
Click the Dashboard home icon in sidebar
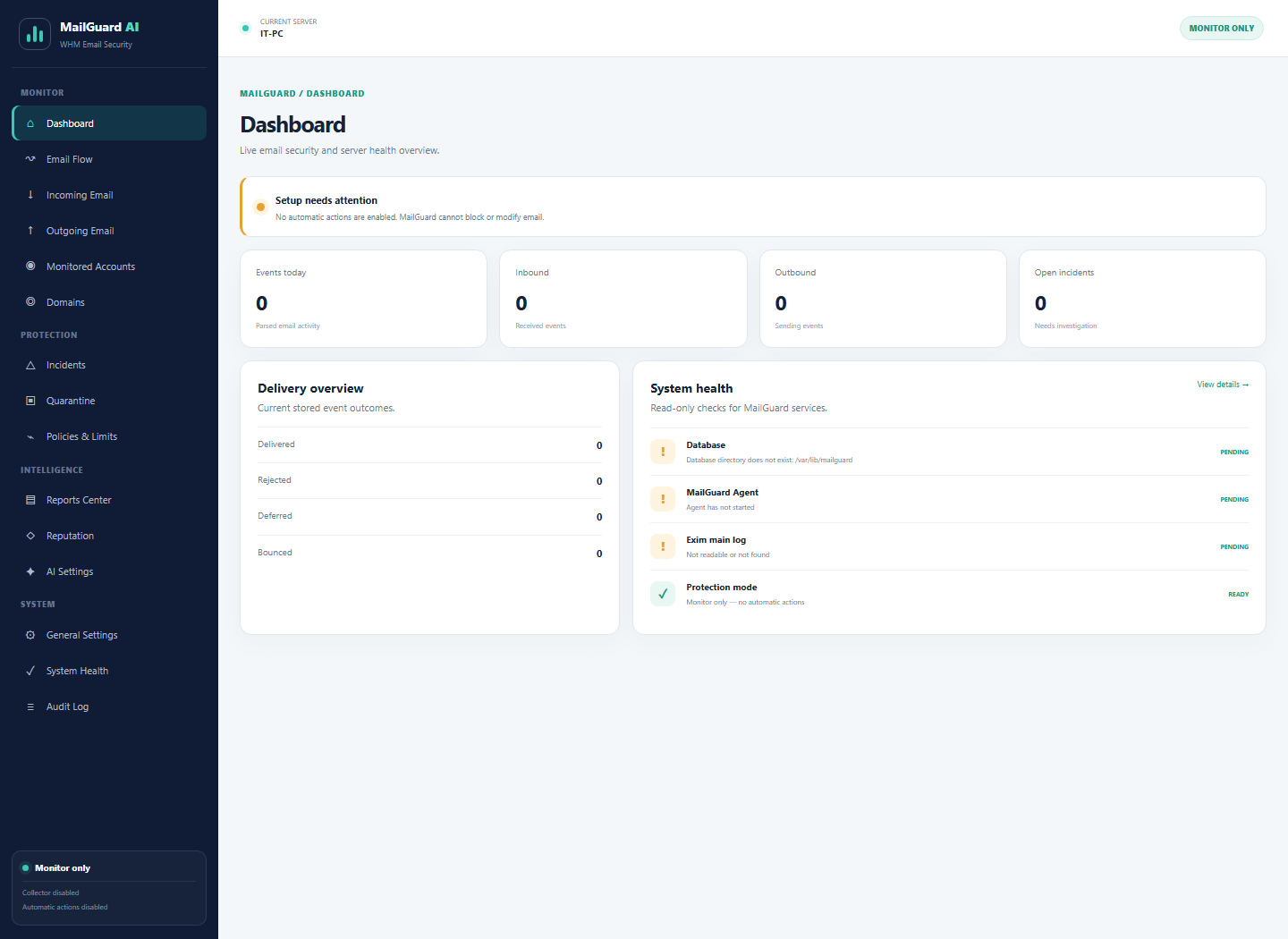[30, 123]
